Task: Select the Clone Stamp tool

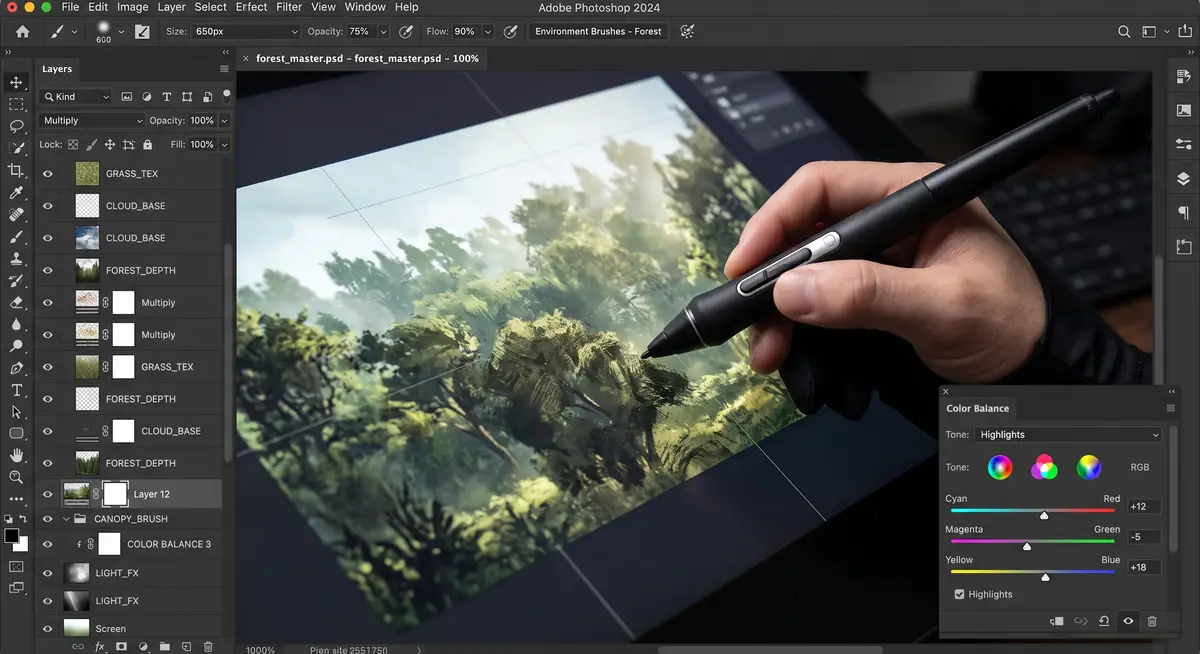Action: tap(16, 259)
